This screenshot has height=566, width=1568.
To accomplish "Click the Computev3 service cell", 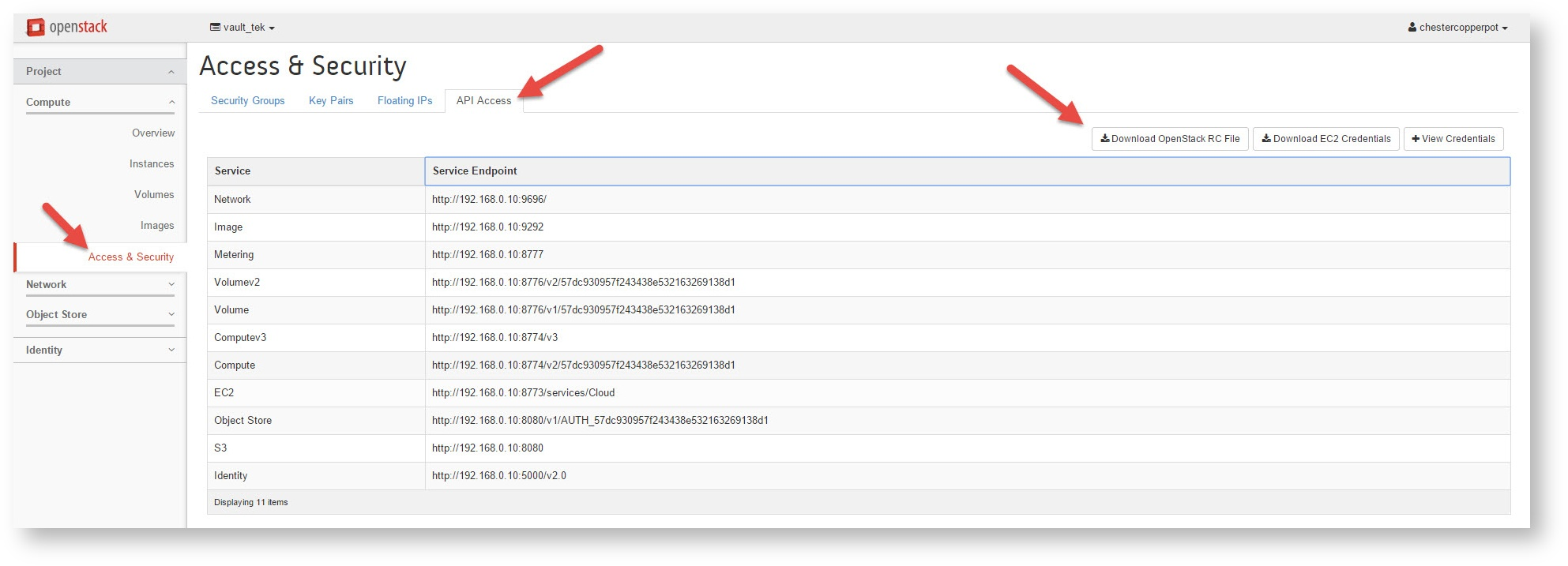I will click(316, 338).
